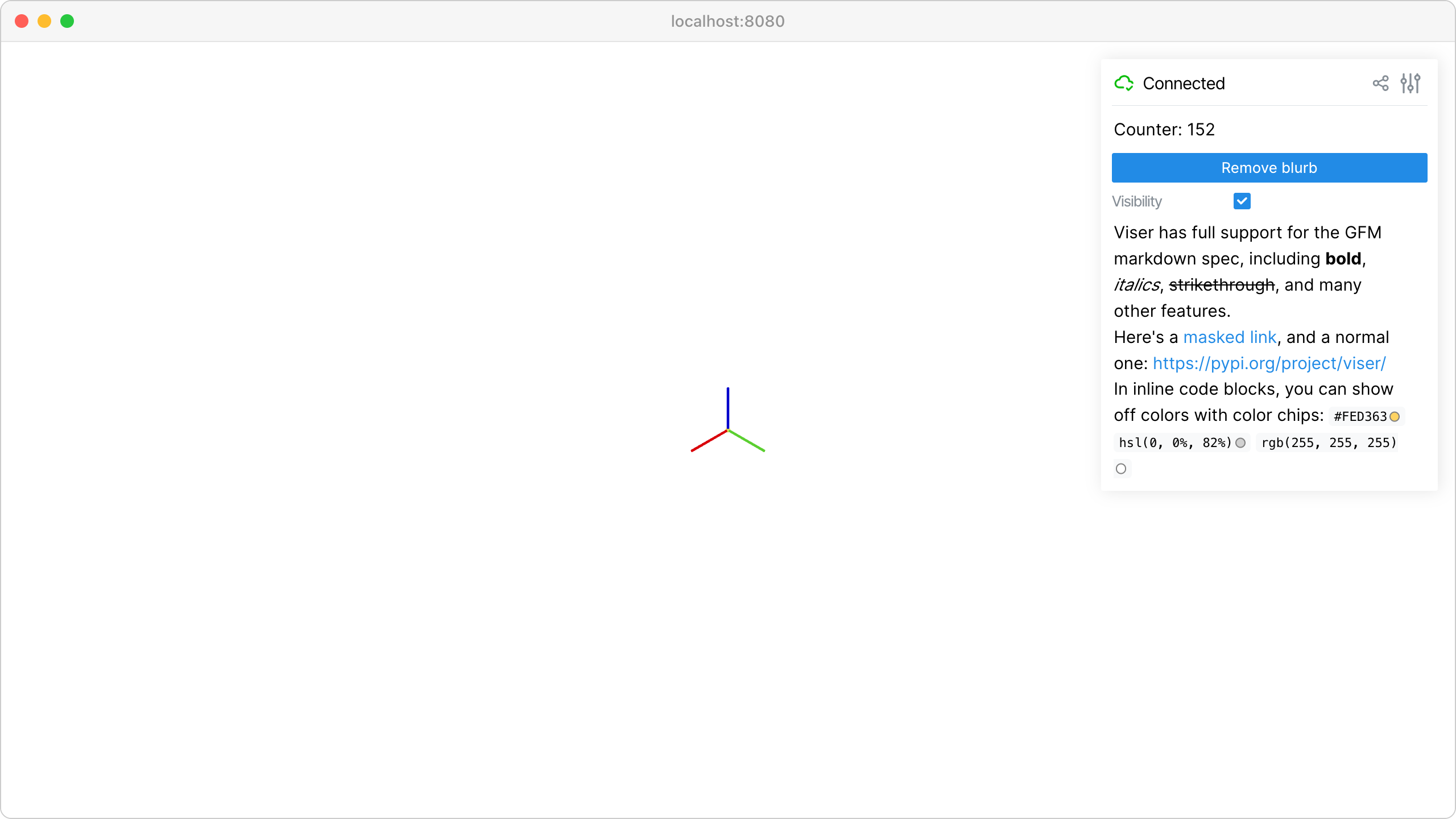Open the https://pypi.org/project/viser/ link
Viewport: 1456px width, 819px height.
pos(1269,363)
